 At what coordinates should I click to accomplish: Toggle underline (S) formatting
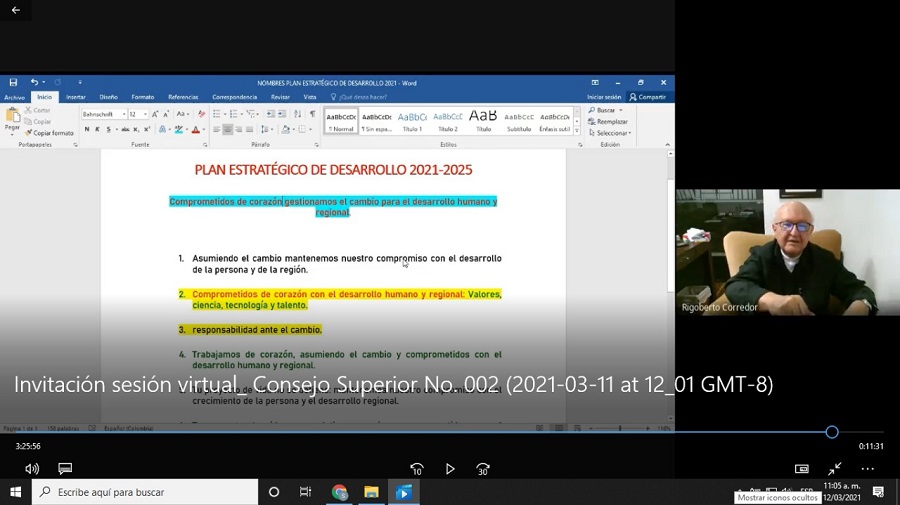(108, 130)
